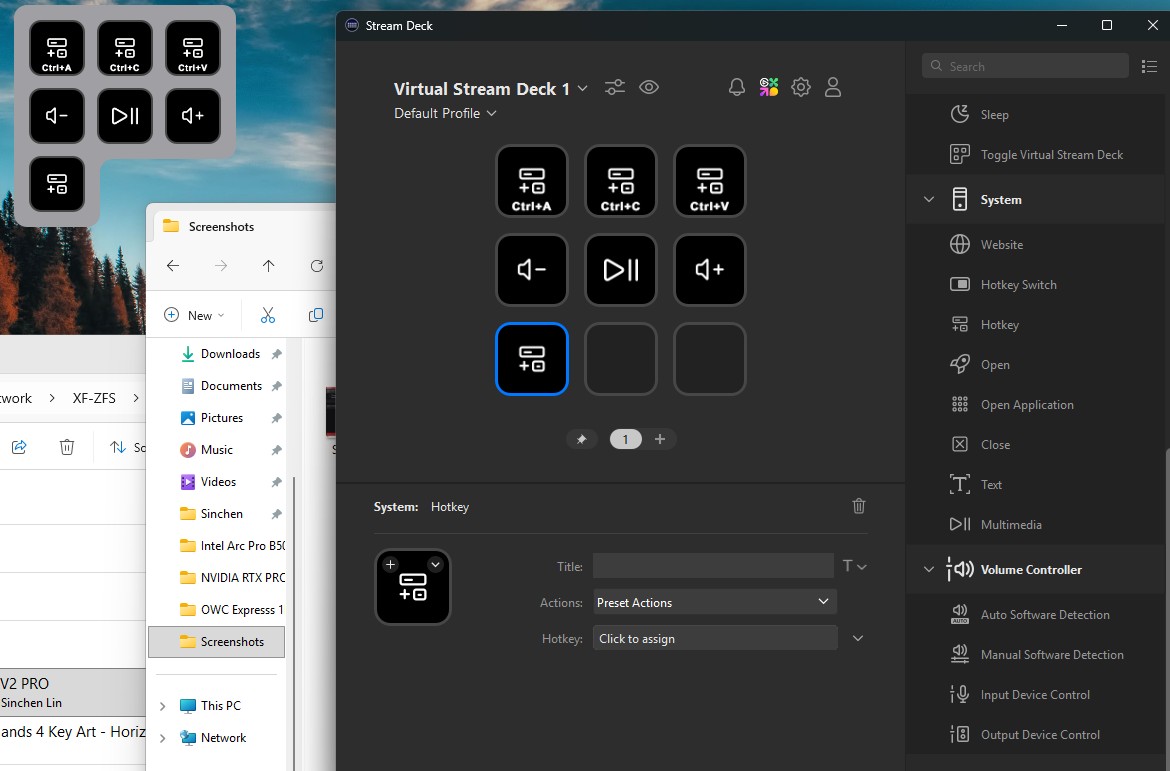Open the notifications bell icon
This screenshot has height=771, width=1170.
[737, 88]
